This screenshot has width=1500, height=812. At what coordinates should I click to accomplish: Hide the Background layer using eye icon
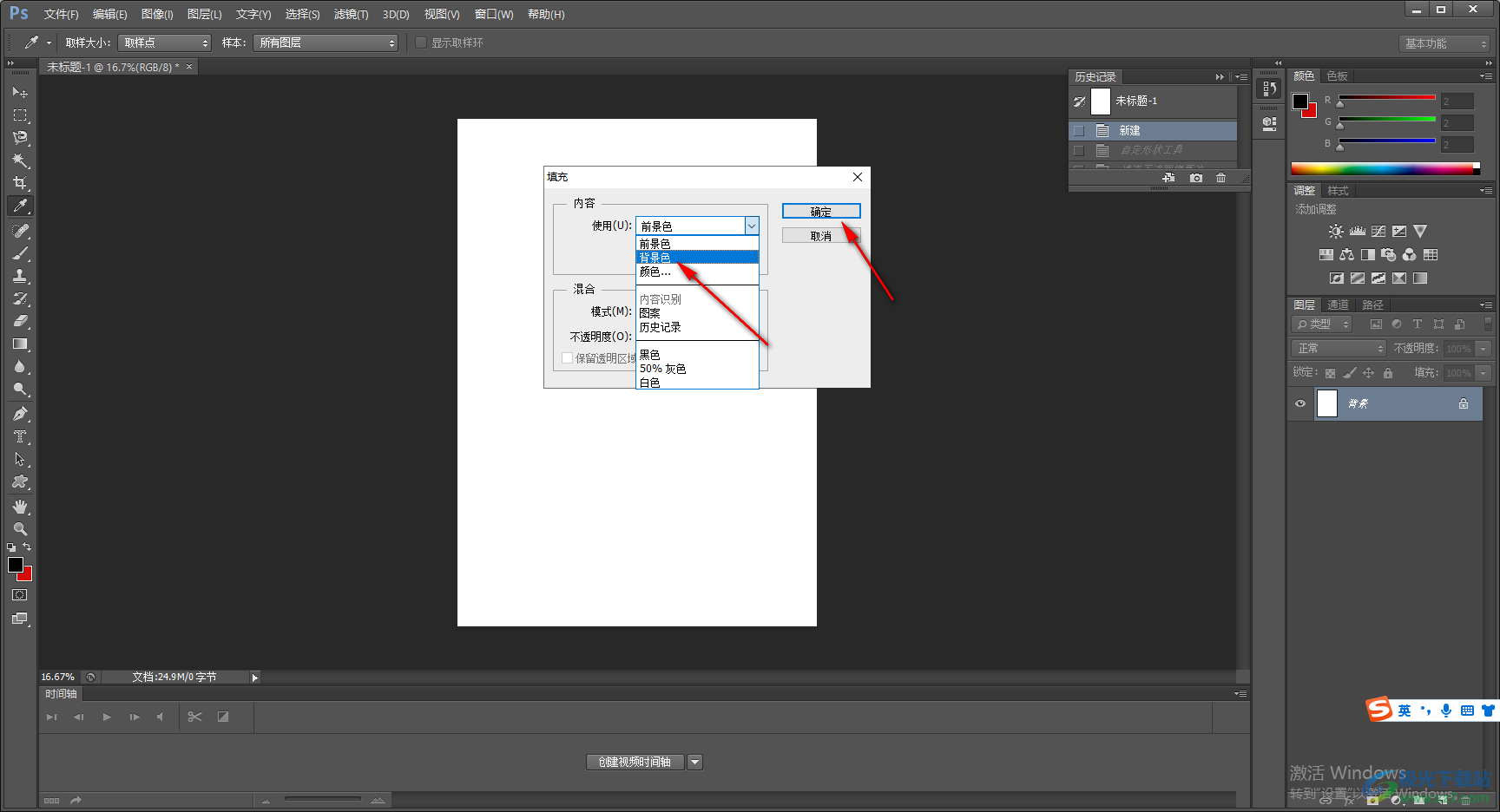point(1300,403)
